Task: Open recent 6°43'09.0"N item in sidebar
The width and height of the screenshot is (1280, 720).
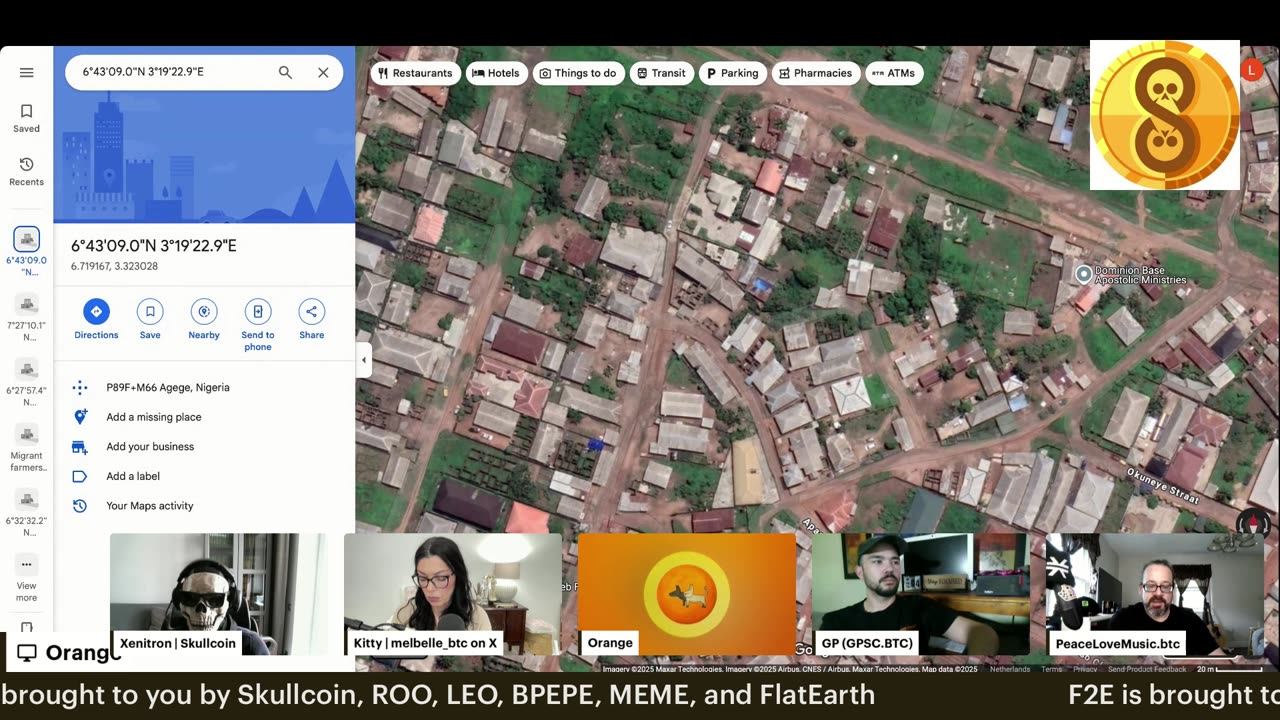Action: coord(27,252)
